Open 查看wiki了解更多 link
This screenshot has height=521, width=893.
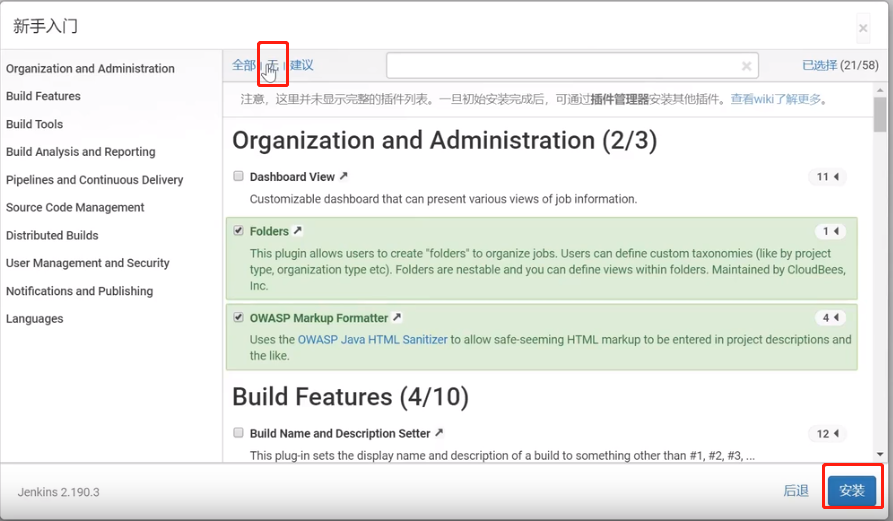(x=776, y=99)
